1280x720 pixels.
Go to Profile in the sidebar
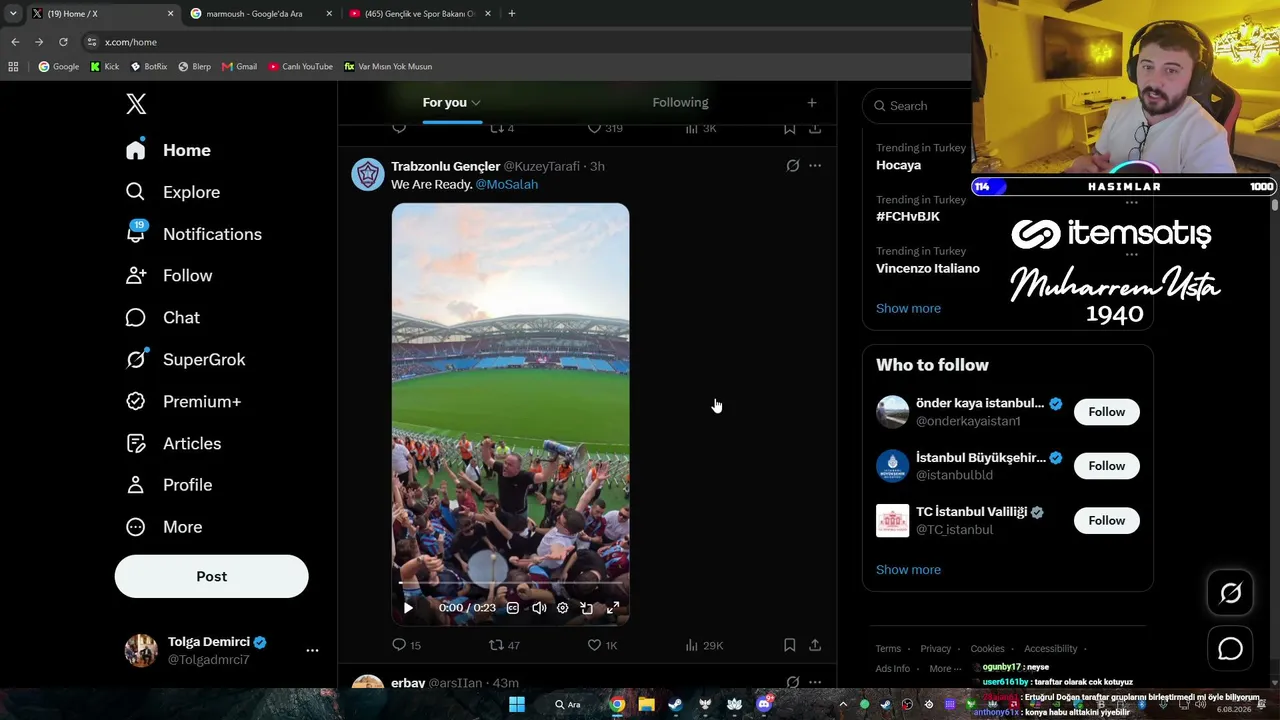coord(169,485)
